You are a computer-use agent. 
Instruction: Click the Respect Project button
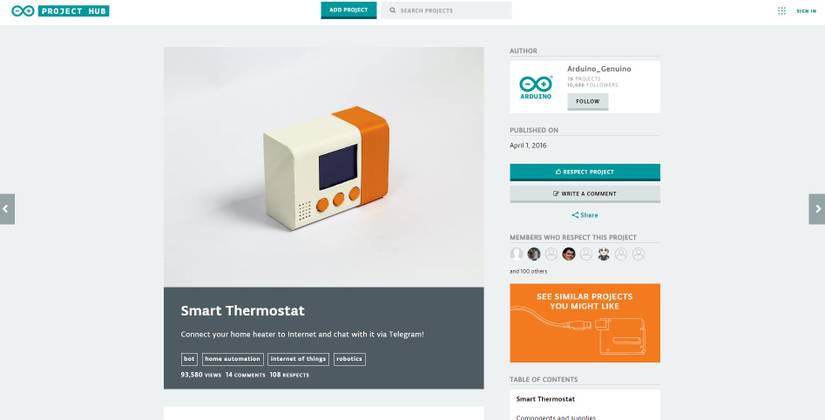pyautogui.click(x=585, y=172)
